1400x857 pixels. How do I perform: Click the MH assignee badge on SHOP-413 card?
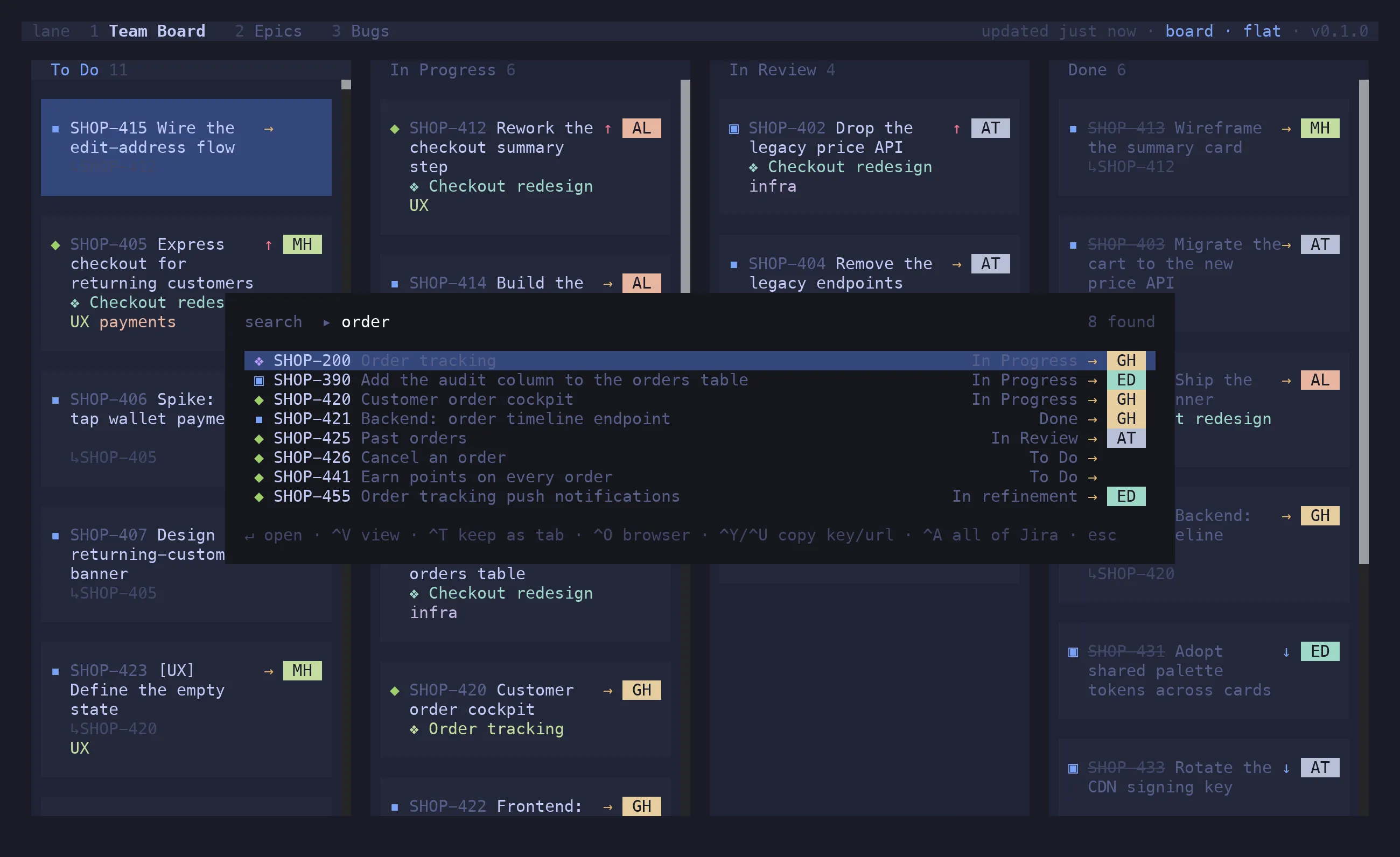[x=1320, y=128]
